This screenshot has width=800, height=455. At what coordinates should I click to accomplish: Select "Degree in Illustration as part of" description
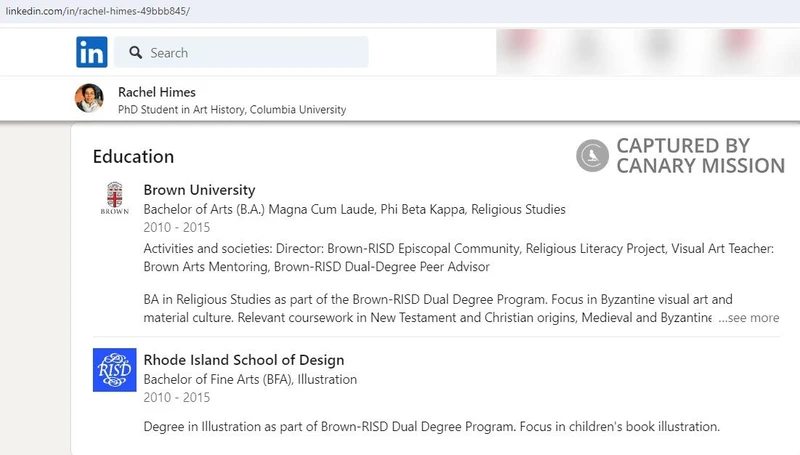point(432,426)
